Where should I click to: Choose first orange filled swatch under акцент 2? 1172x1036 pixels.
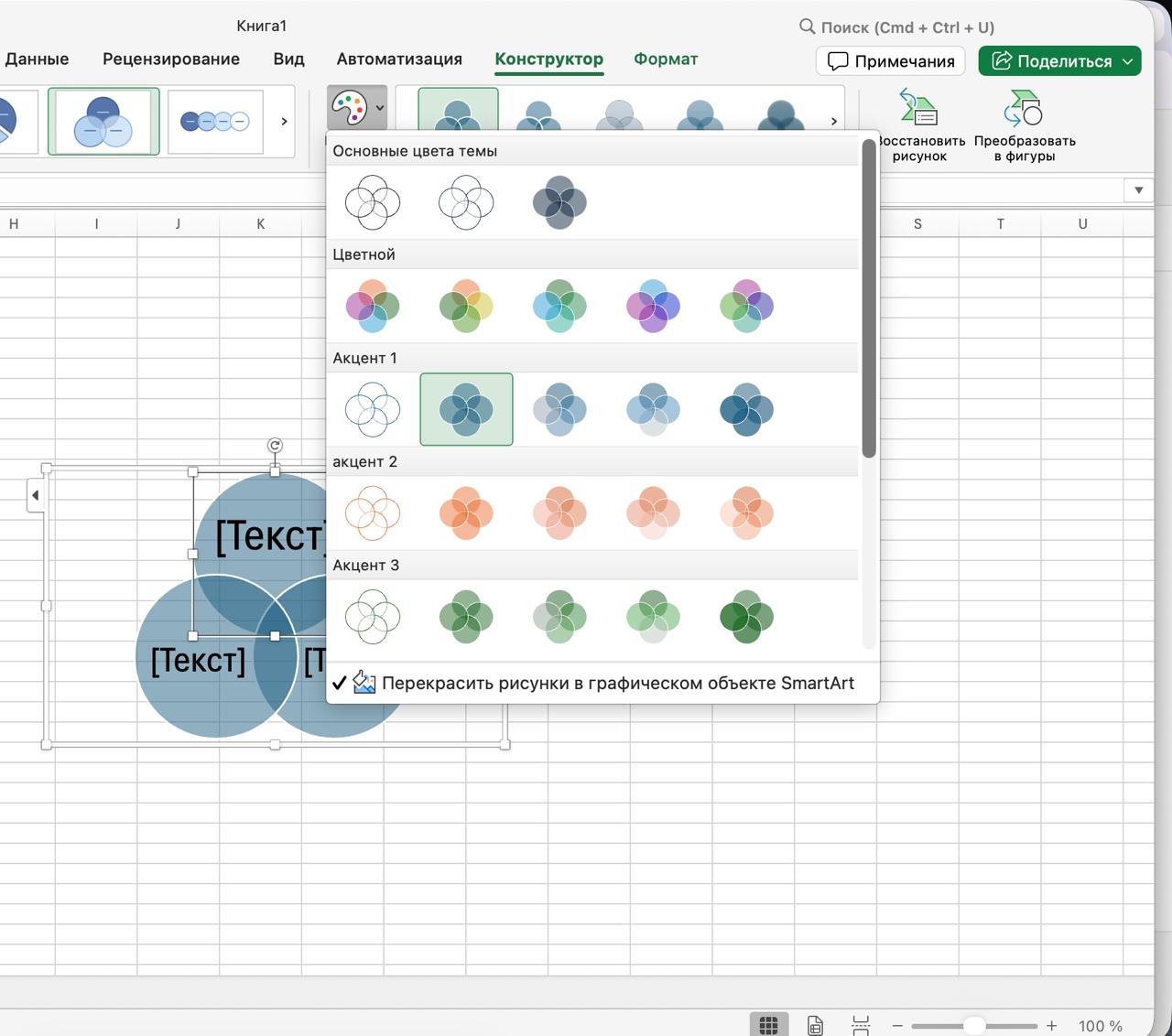click(466, 513)
